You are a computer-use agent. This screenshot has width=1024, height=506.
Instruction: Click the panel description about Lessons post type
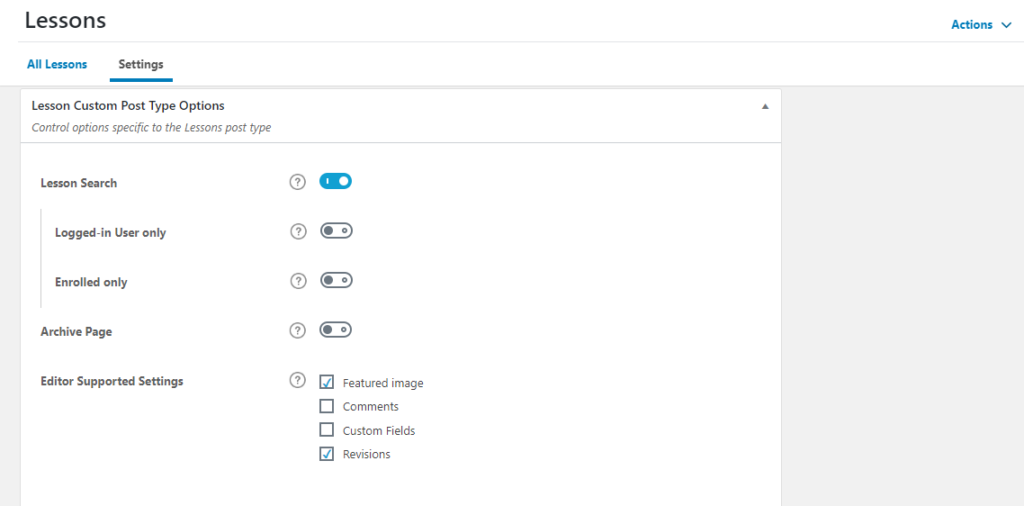click(151, 128)
